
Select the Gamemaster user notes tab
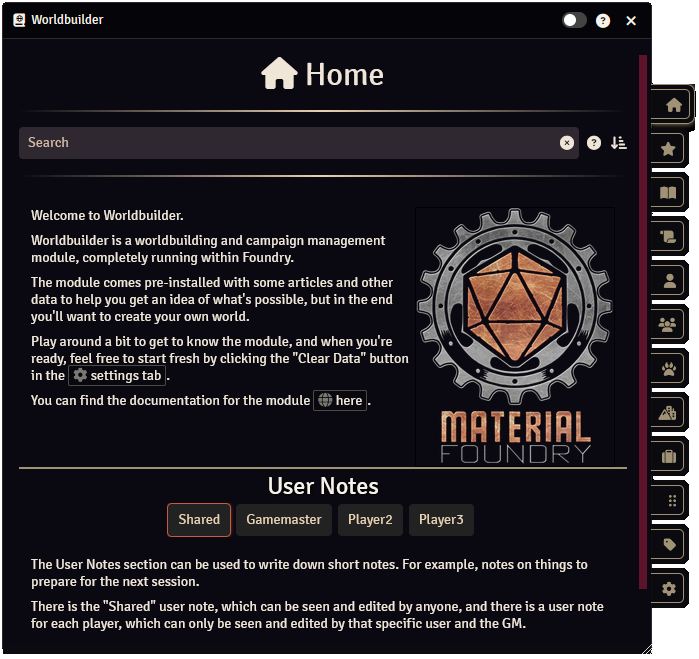click(284, 519)
